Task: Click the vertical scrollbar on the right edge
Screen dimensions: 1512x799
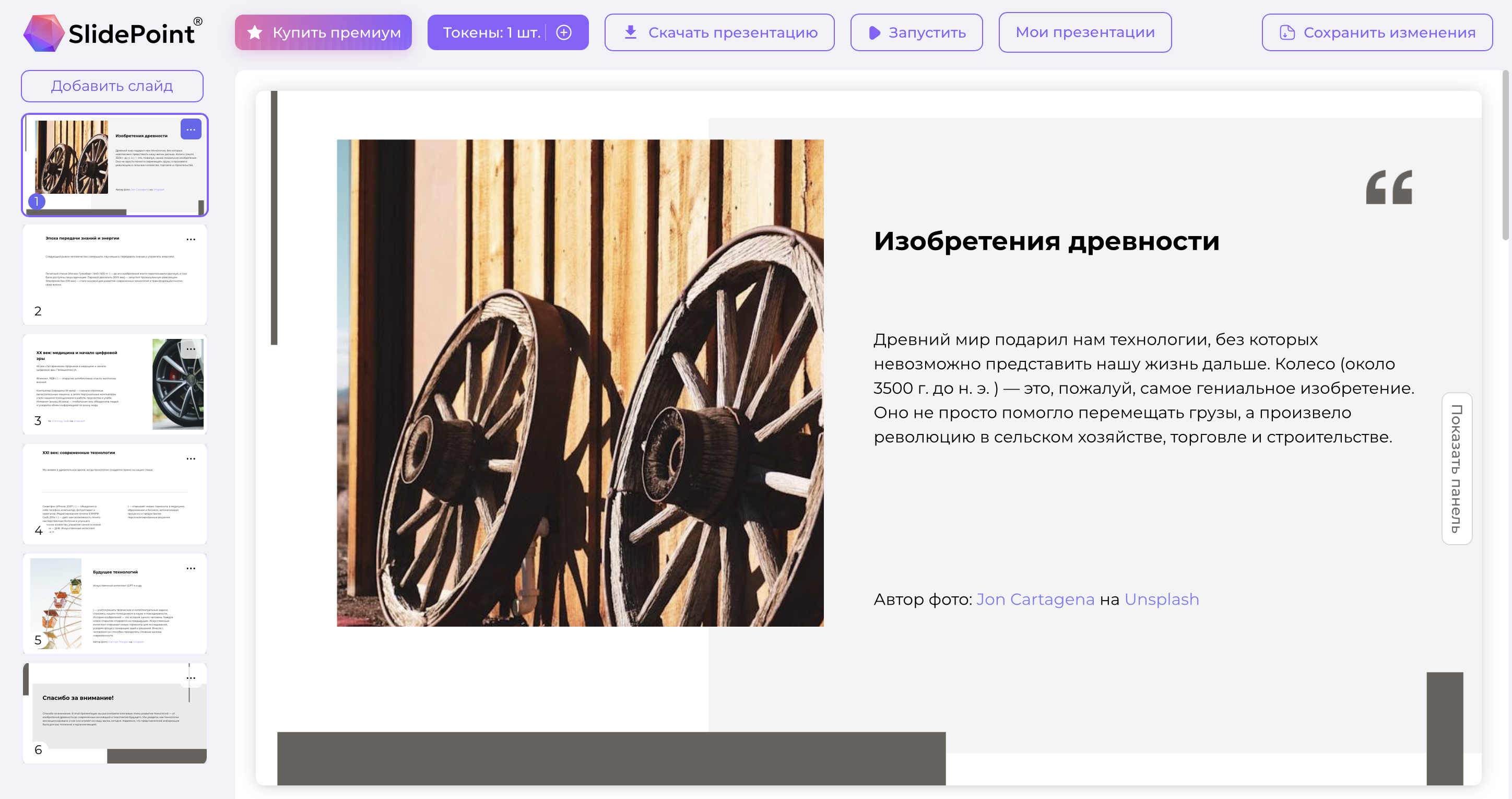Action: [x=1506, y=156]
